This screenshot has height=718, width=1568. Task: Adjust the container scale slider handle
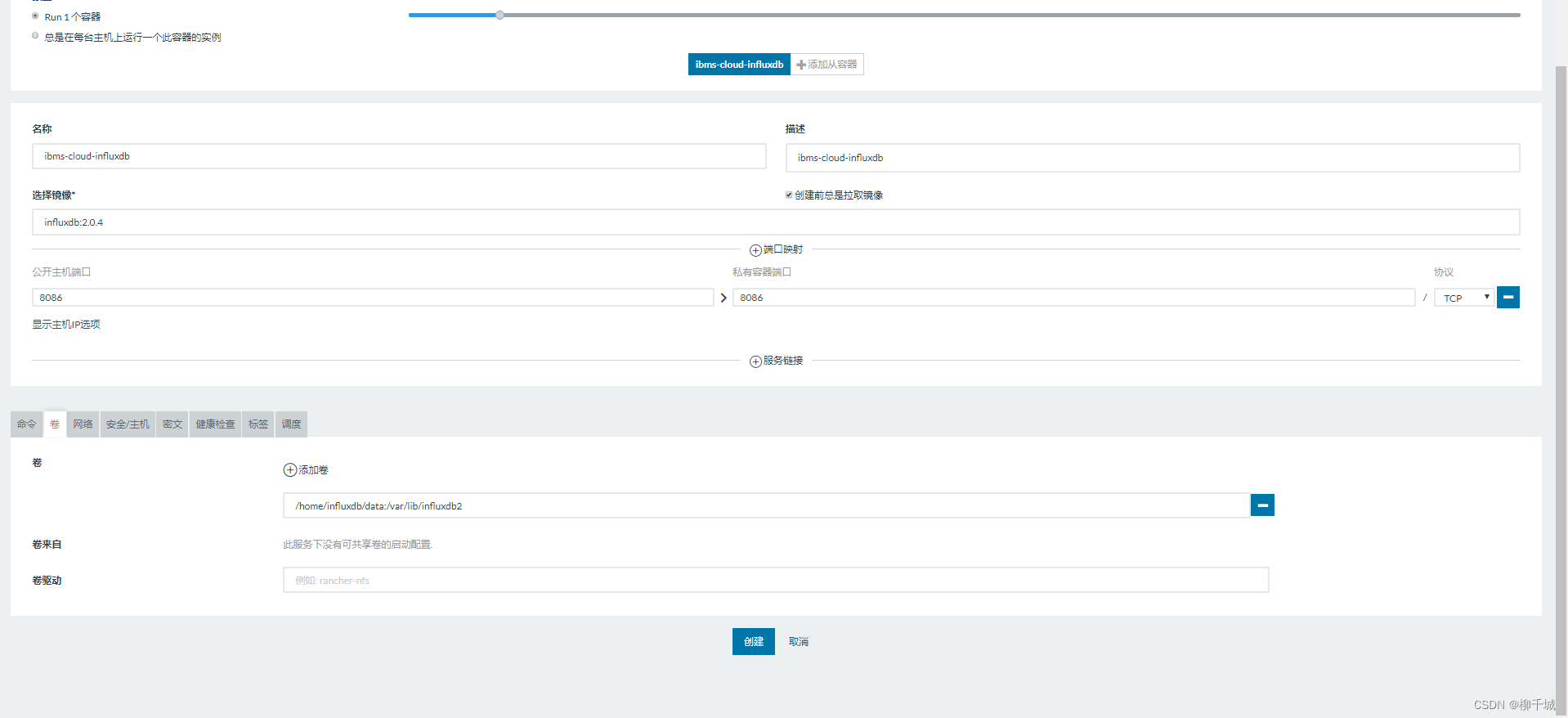[500, 15]
